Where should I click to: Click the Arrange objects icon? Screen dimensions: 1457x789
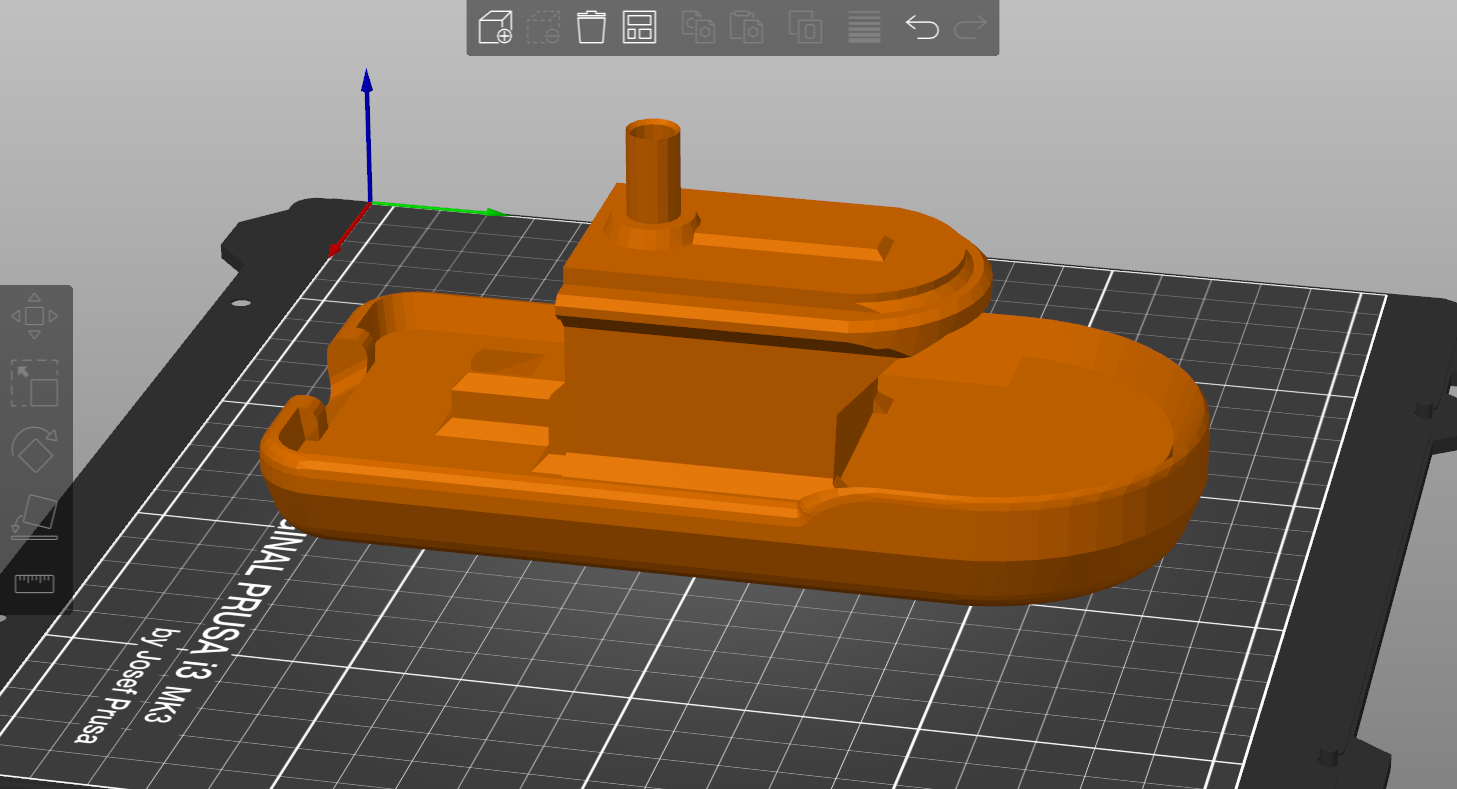(638, 27)
